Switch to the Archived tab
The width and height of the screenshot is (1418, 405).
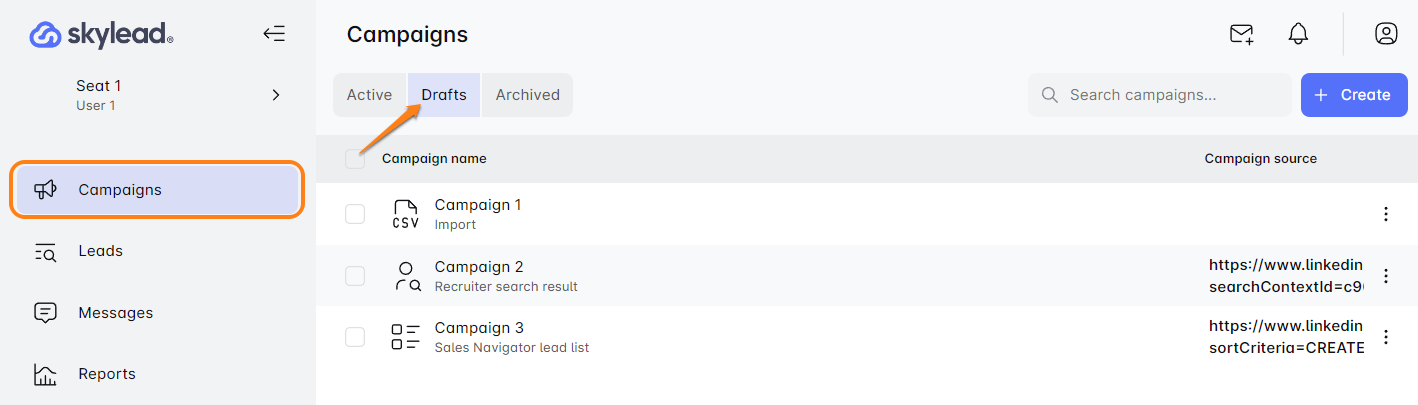[x=527, y=95]
